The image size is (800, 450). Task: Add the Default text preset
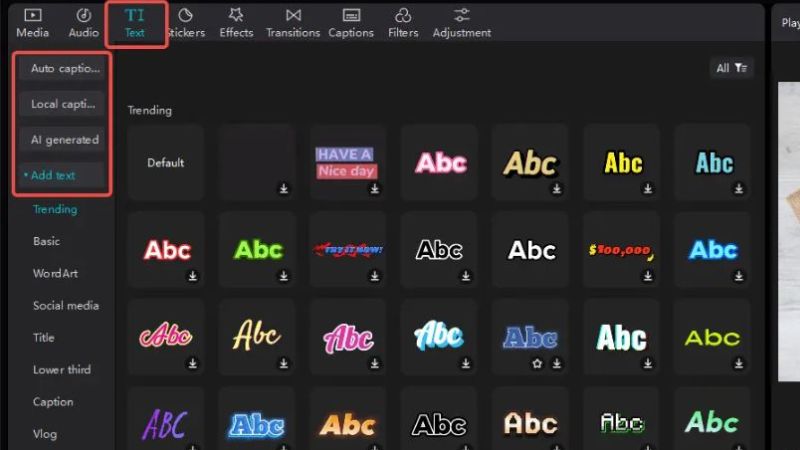[166, 163]
